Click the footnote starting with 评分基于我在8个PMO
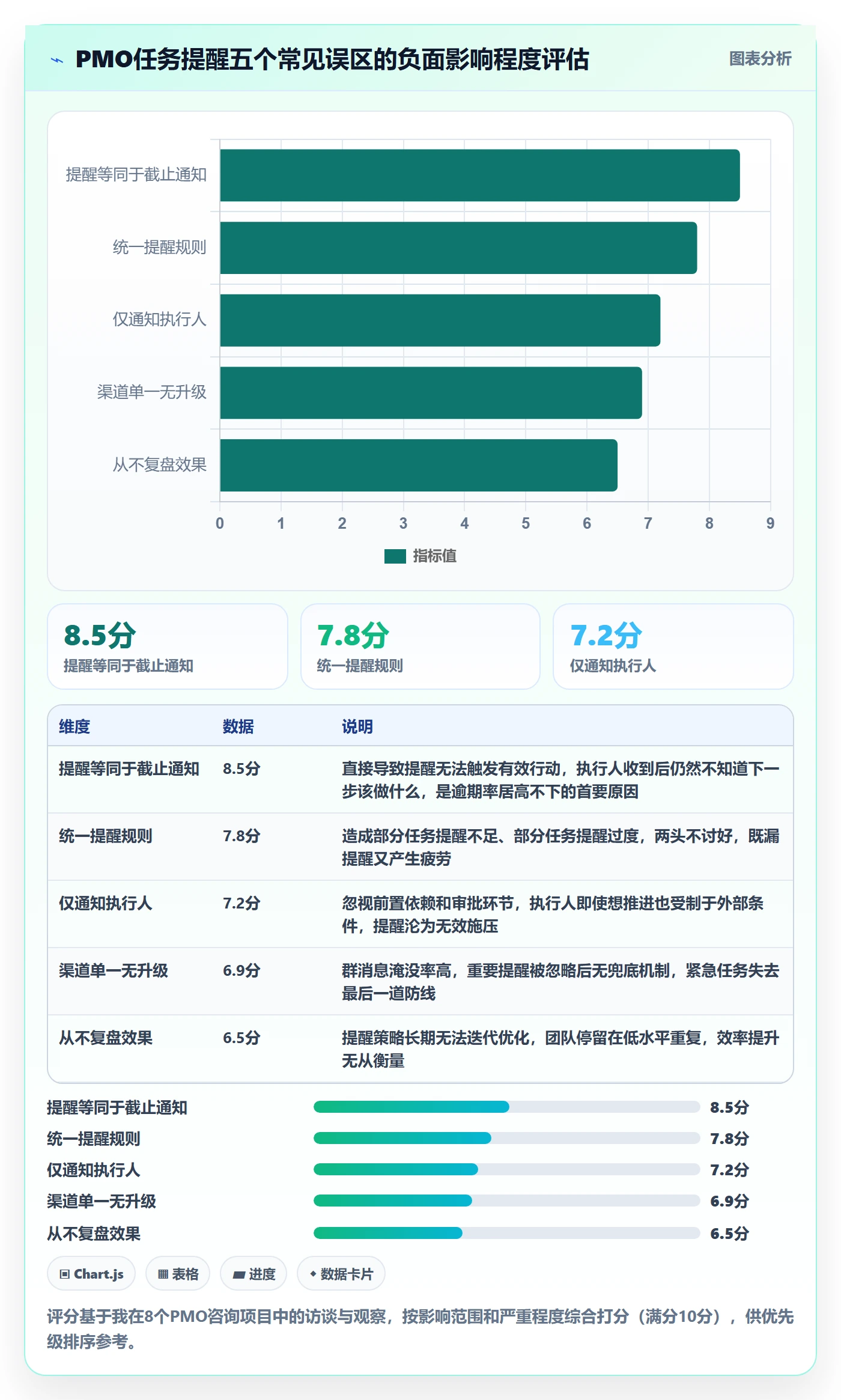The image size is (841, 1400). click(421, 1328)
